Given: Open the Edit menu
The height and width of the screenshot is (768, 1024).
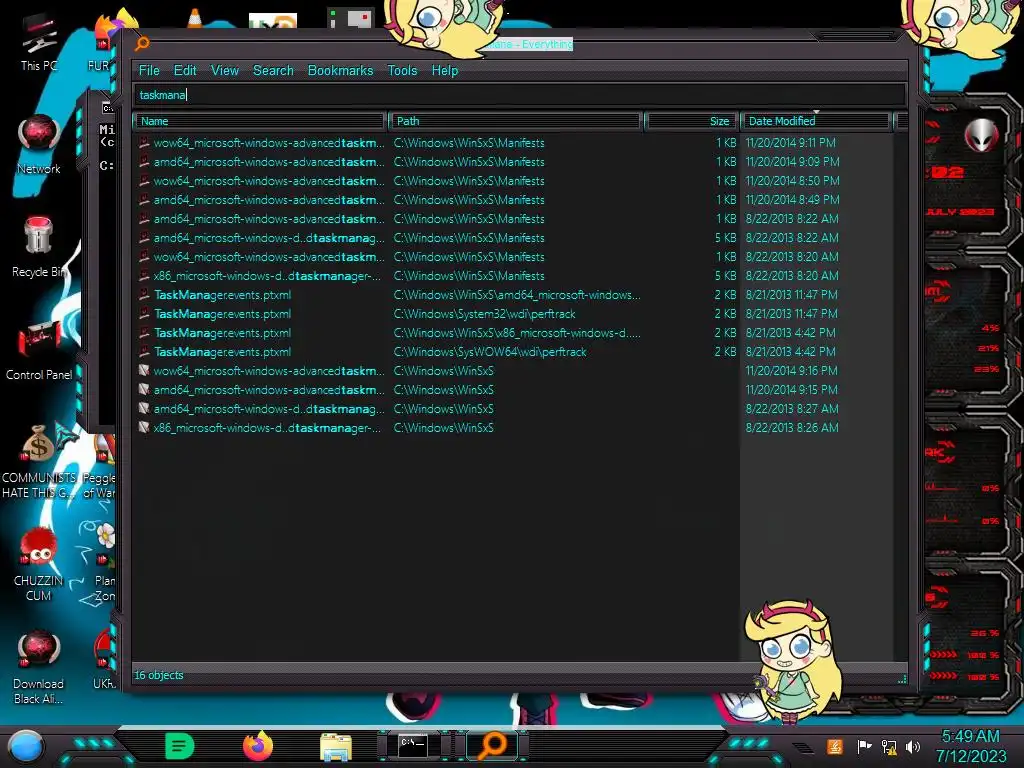Looking at the screenshot, I should pos(185,71).
